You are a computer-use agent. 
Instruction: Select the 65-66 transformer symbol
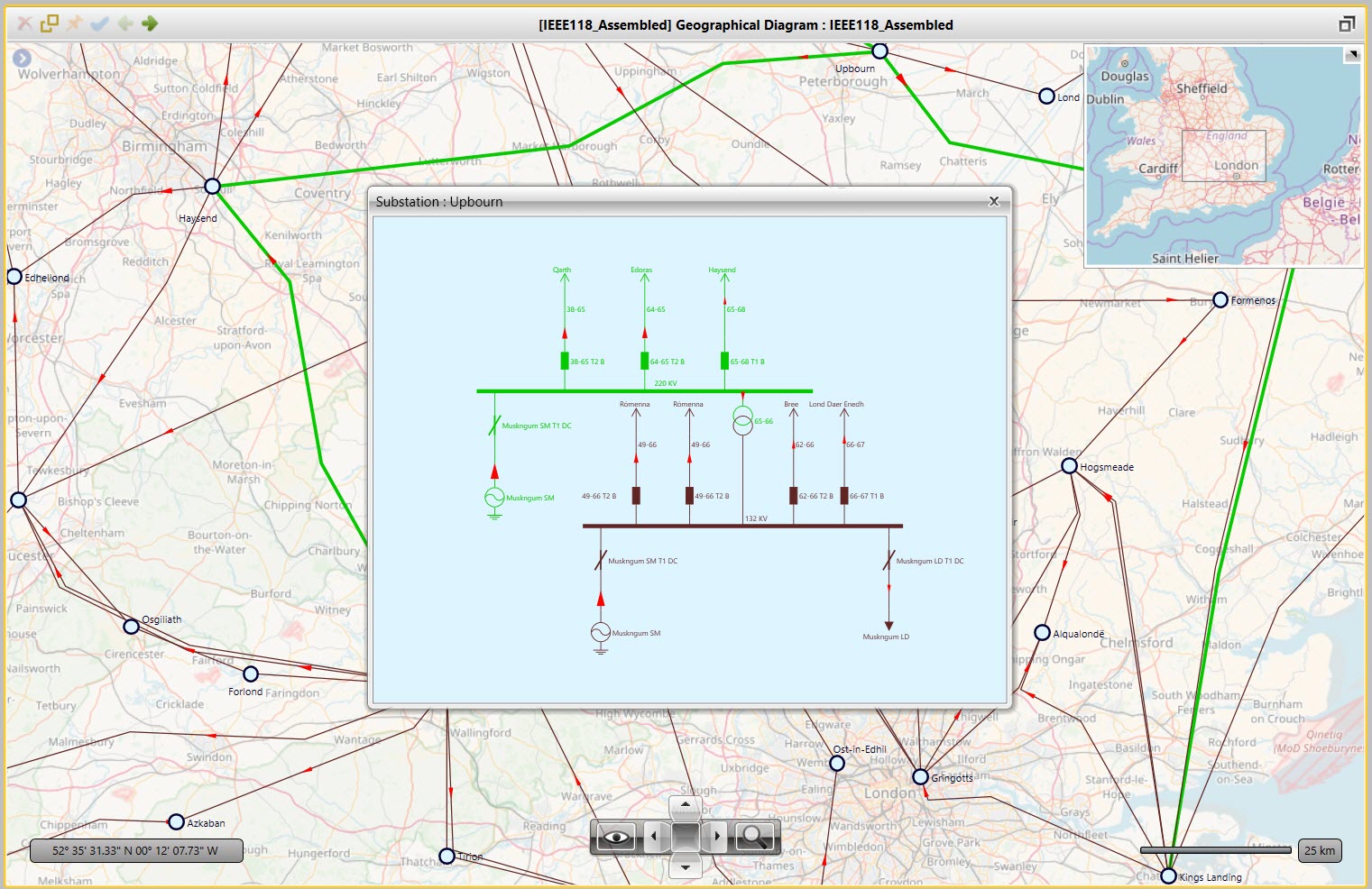coord(742,421)
